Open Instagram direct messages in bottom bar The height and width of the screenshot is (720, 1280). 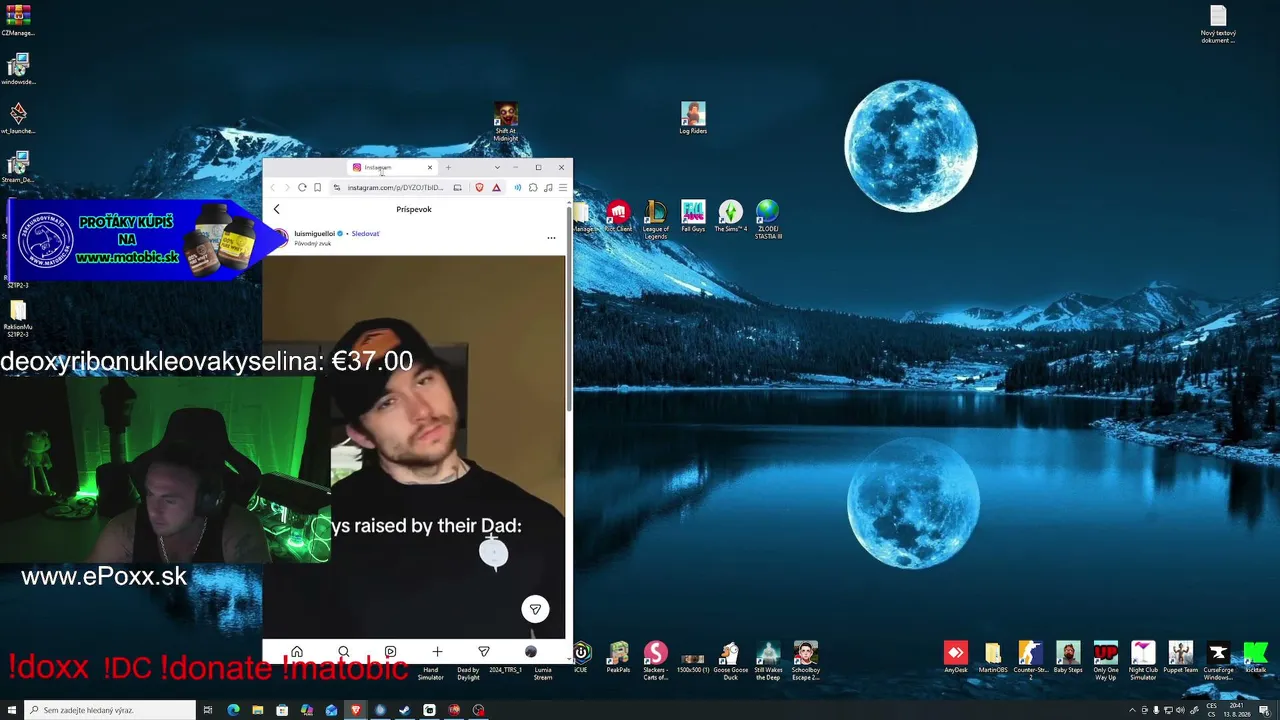[484, 652]
